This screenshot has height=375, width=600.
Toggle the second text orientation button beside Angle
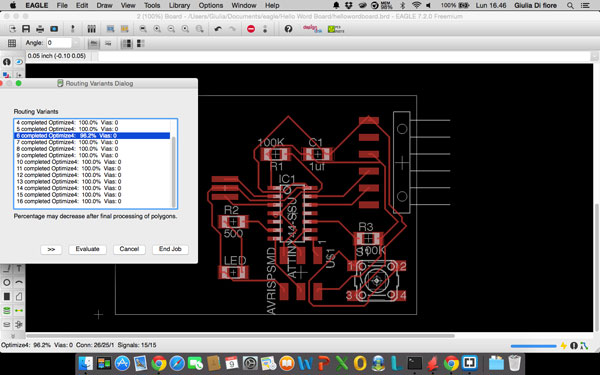[108, 43]
